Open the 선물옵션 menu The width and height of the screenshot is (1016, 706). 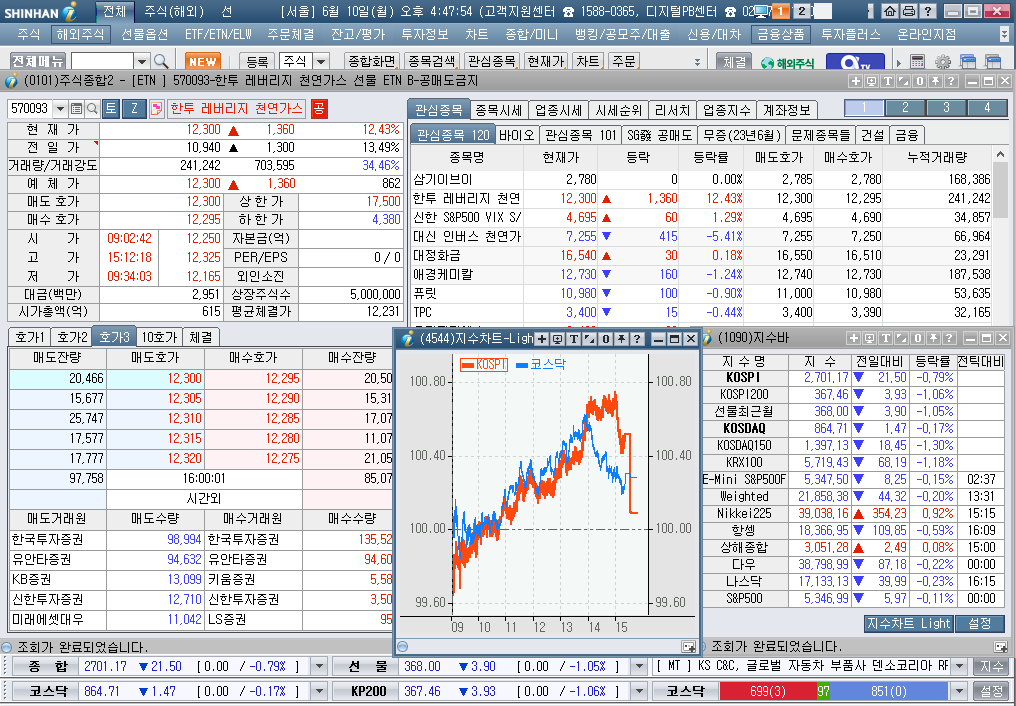[x=144, y=34]
